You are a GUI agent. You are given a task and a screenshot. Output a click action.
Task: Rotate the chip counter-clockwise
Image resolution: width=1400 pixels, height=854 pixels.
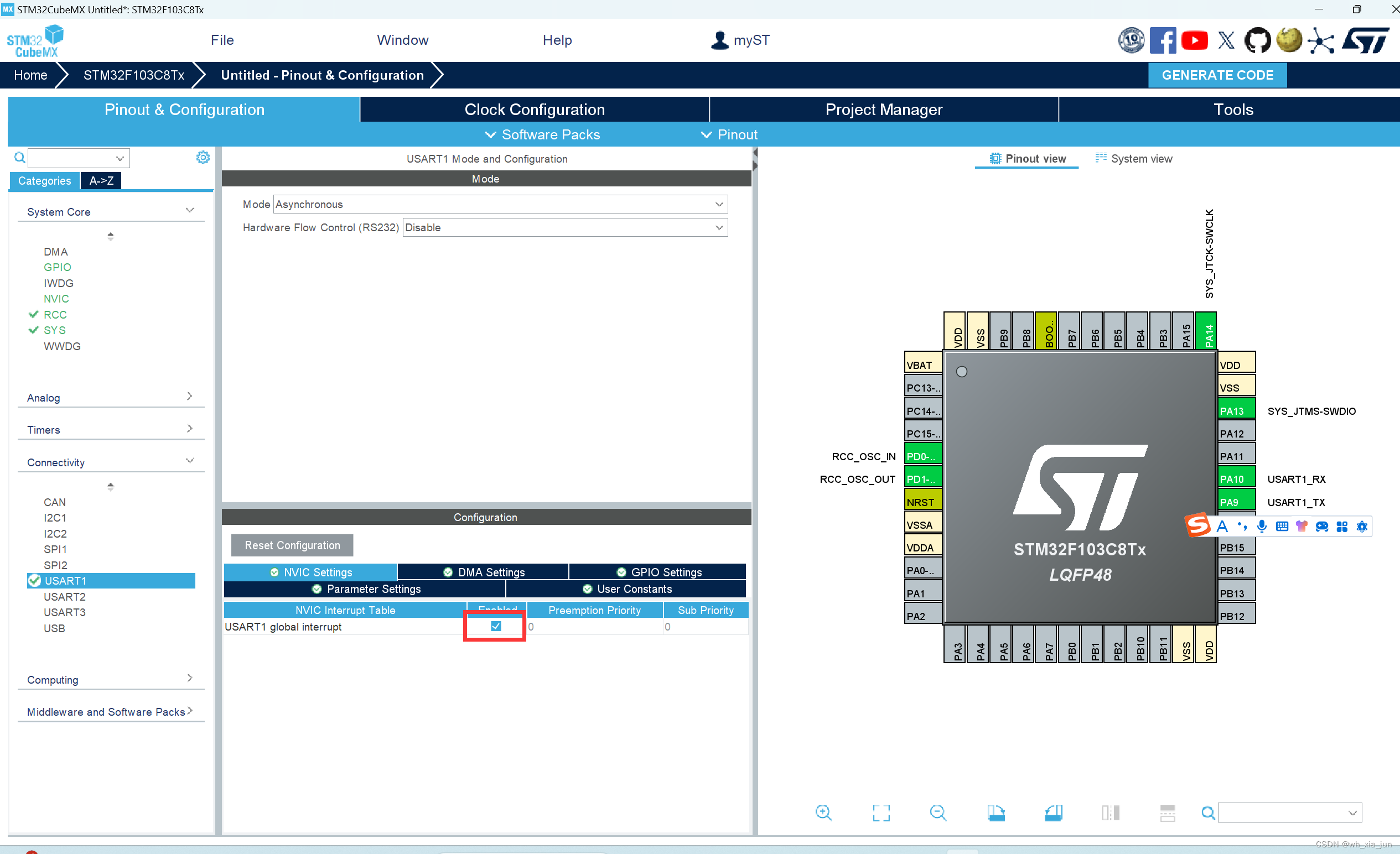pos(1053,813)
